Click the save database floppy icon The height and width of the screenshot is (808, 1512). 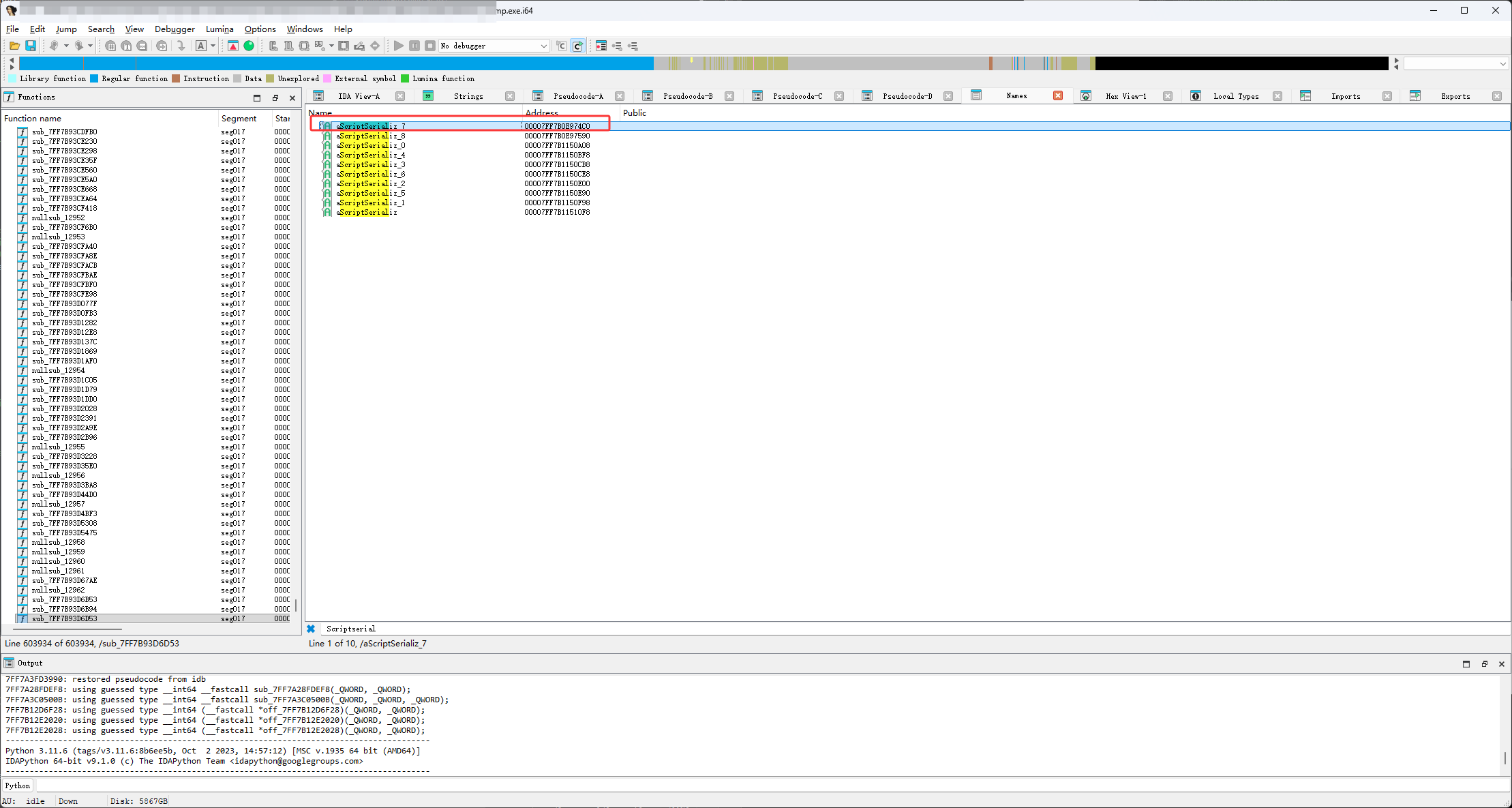click(x=31, y=46)
